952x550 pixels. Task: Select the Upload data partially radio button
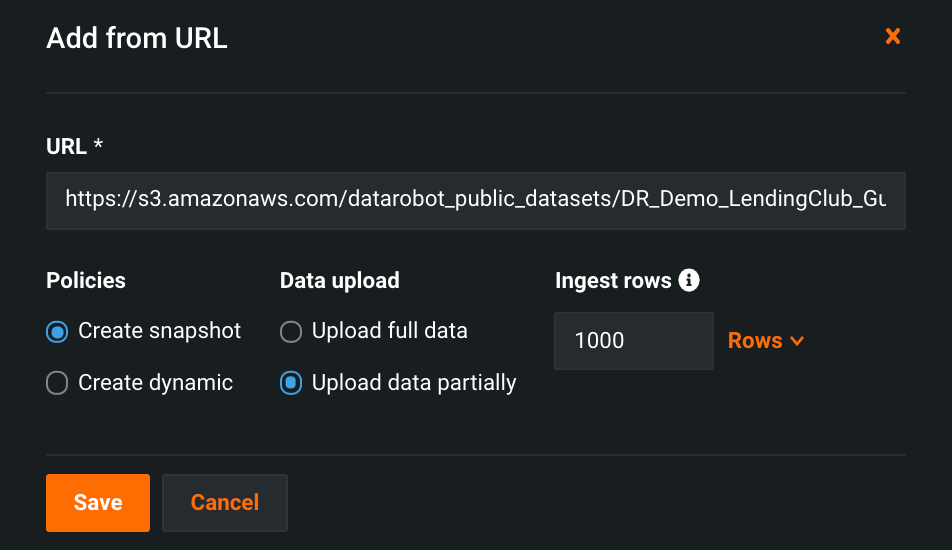click(291, 383)
